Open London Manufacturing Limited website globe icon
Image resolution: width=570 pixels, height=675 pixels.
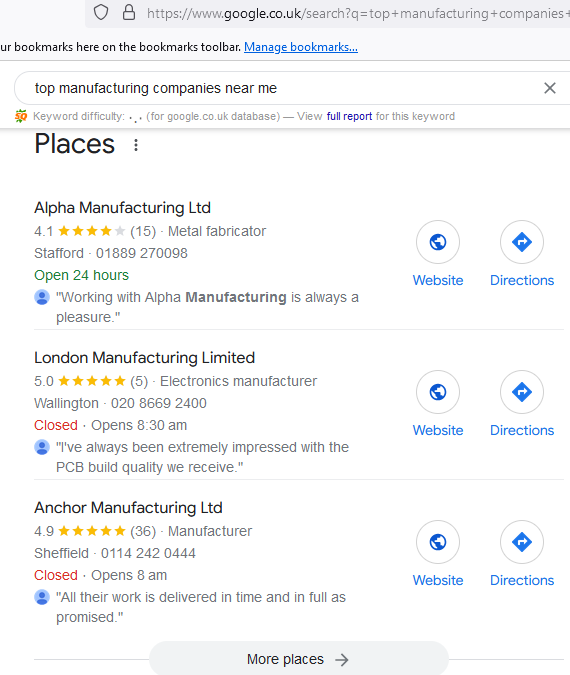click(438, 392)
